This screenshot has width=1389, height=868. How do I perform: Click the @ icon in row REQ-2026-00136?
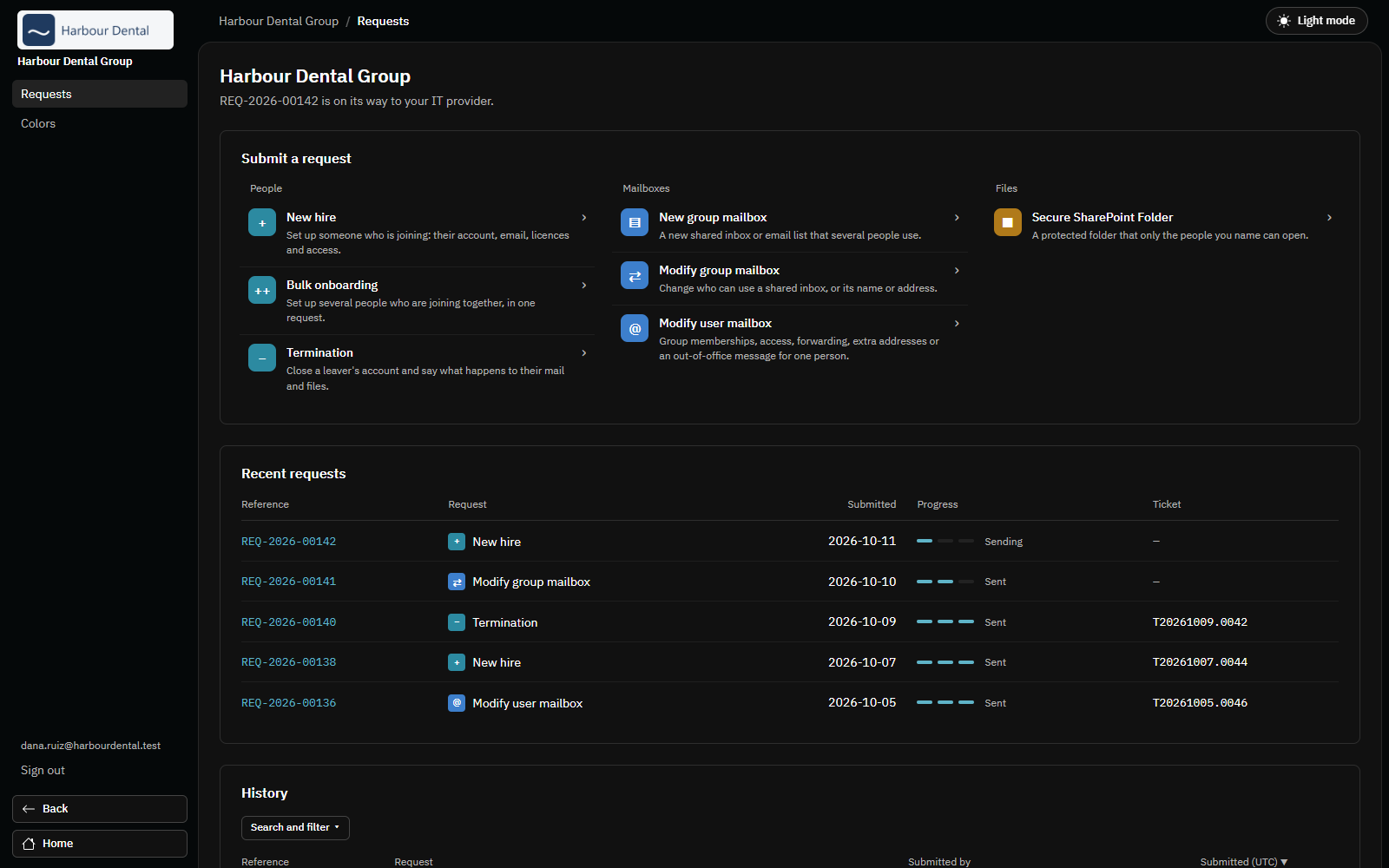[x=457, y=703]
